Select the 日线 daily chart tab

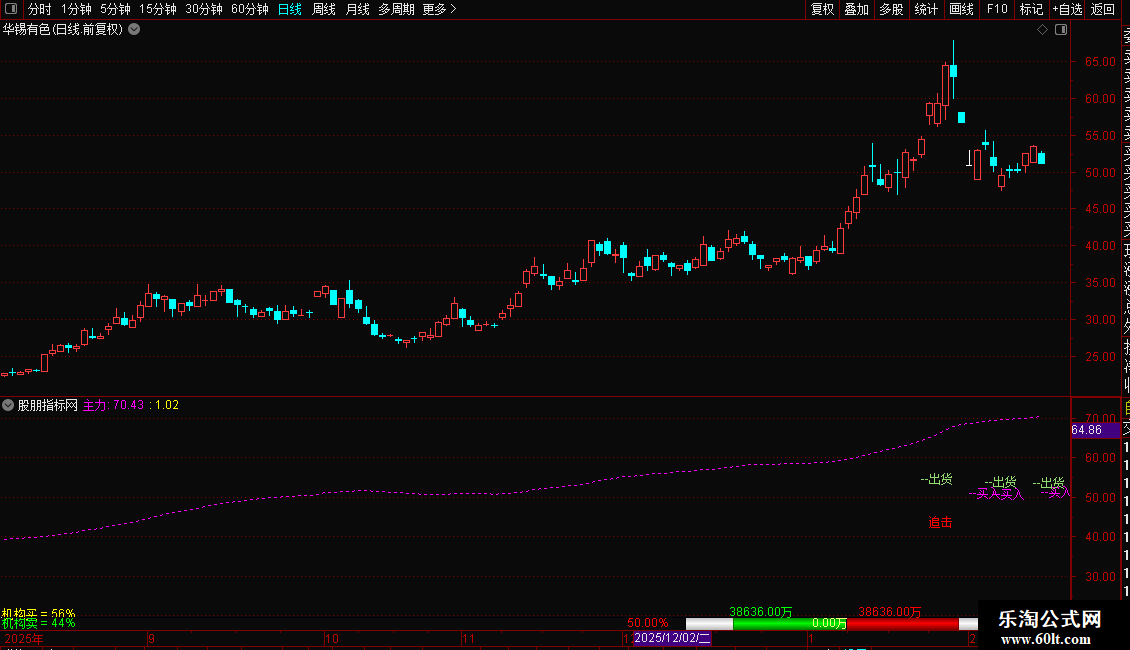290,9
